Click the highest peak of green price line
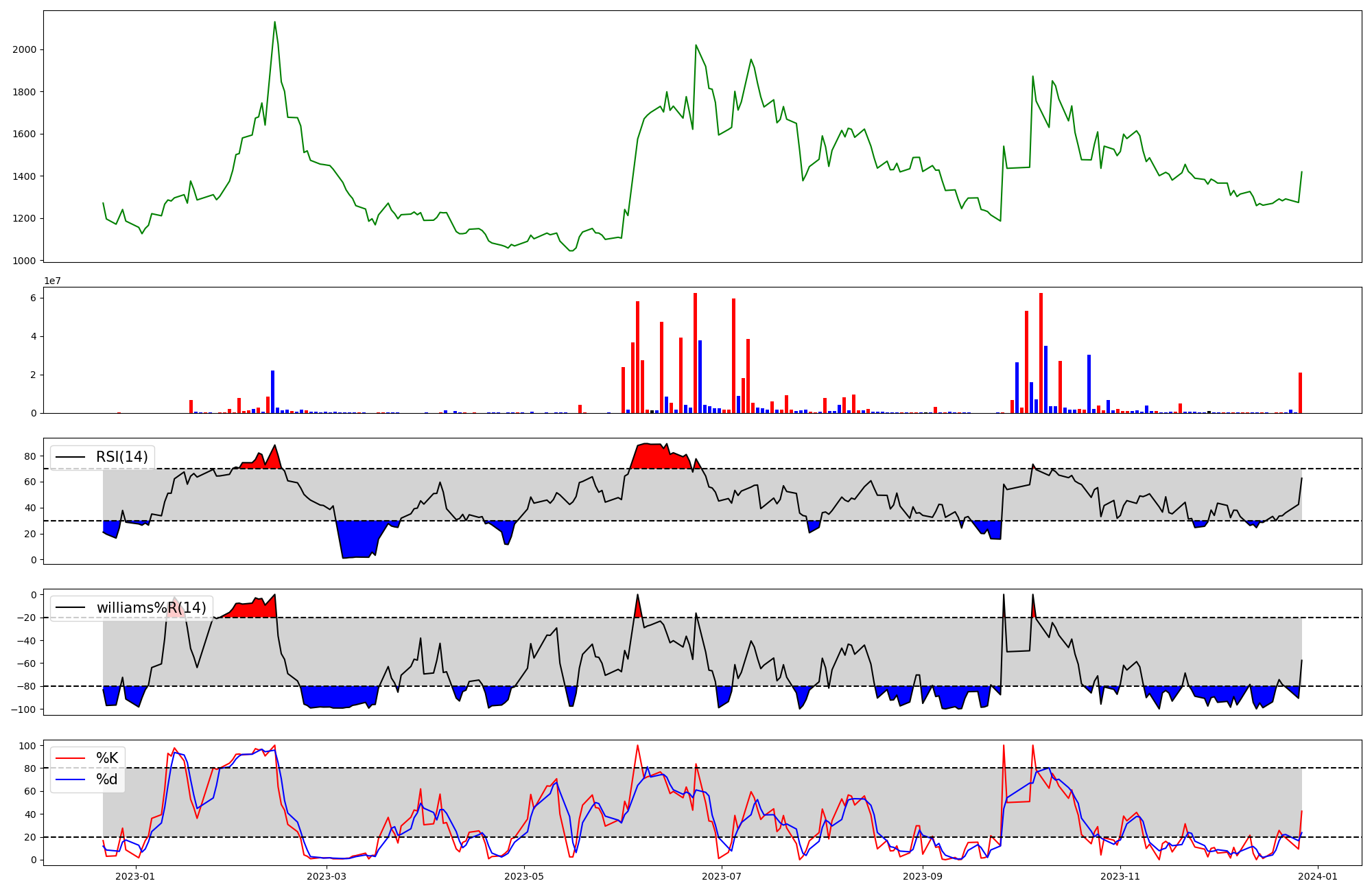 click(x=275, y=22)
